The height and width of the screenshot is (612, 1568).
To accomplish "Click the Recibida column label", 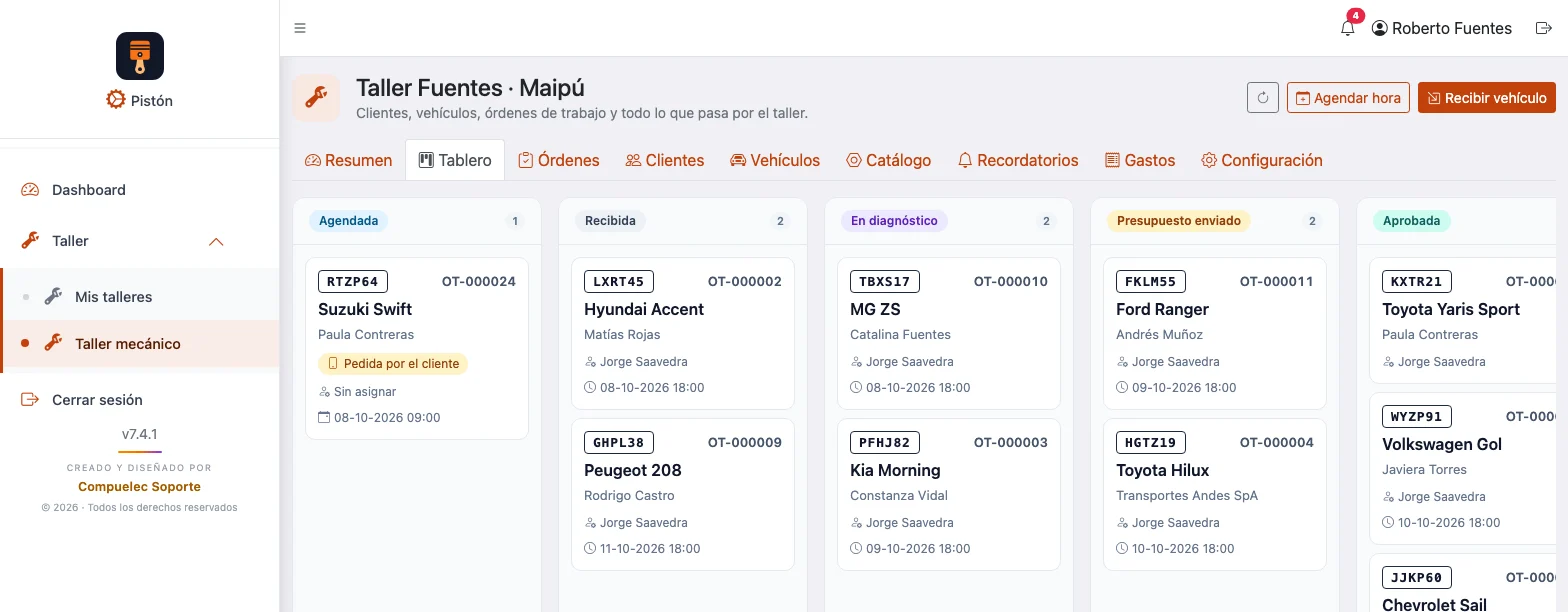I will pos(610,221).
